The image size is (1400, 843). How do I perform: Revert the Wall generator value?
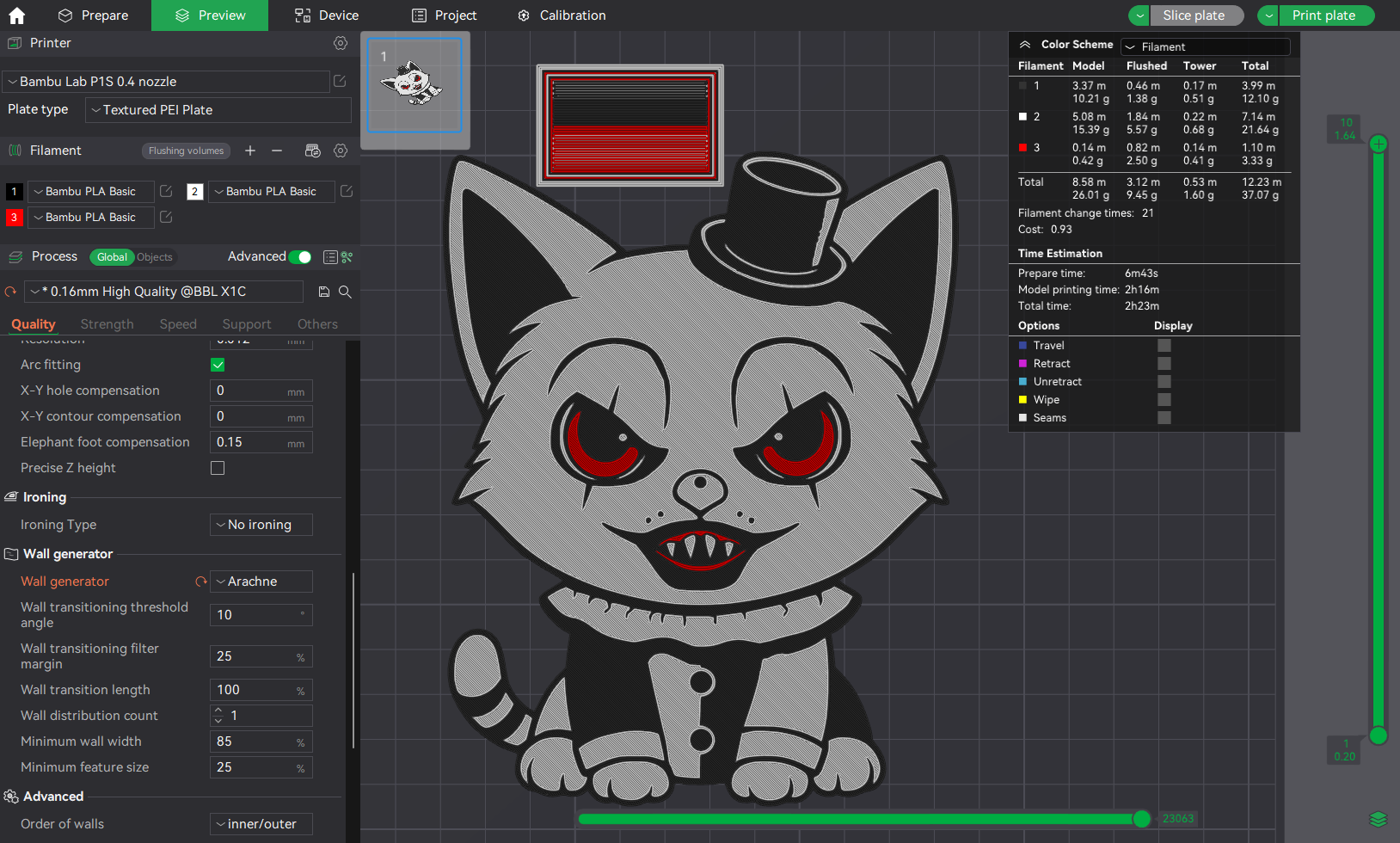coord(201,581)
